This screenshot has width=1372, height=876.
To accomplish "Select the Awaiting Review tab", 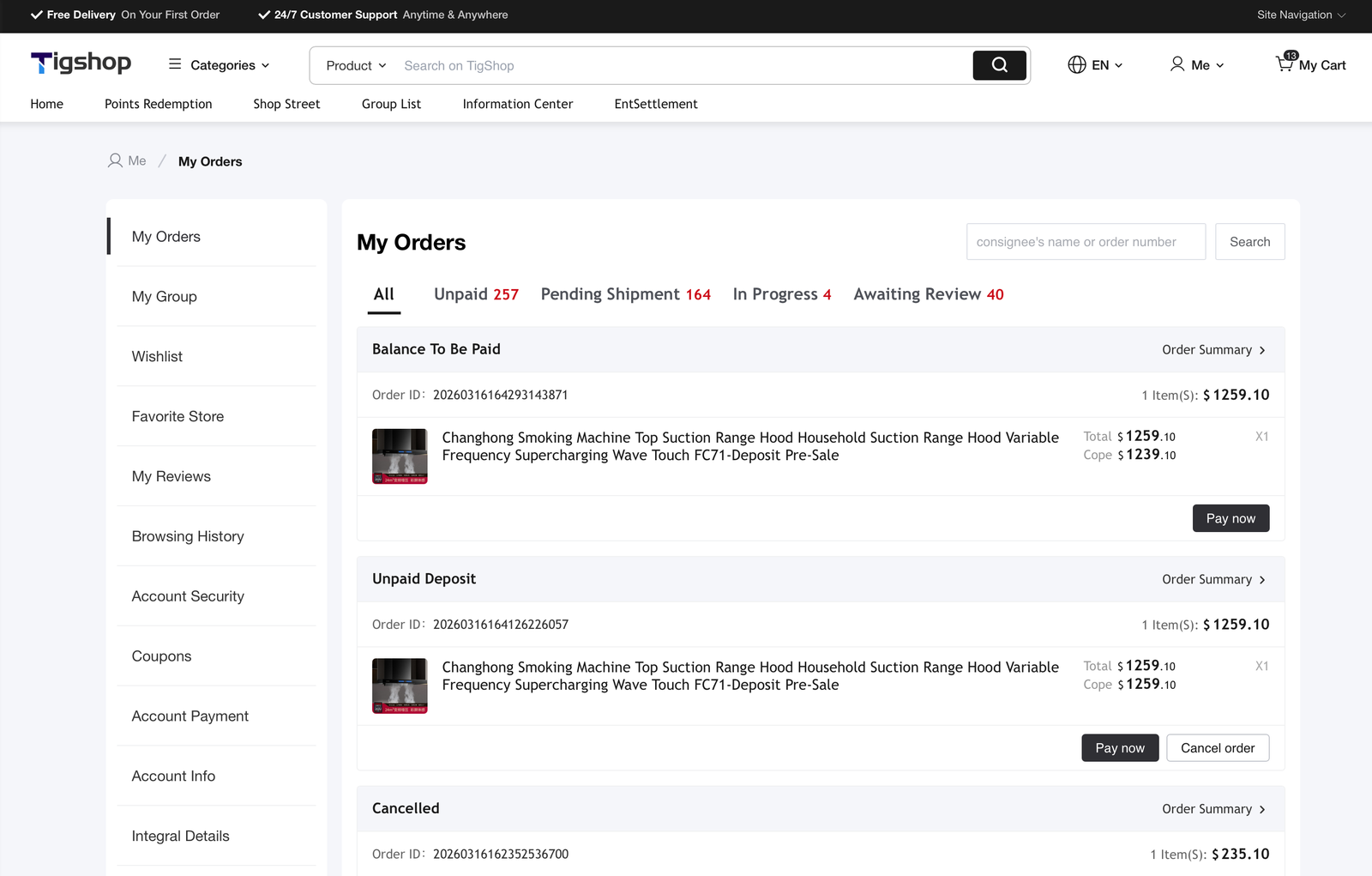I will point(928,294).
